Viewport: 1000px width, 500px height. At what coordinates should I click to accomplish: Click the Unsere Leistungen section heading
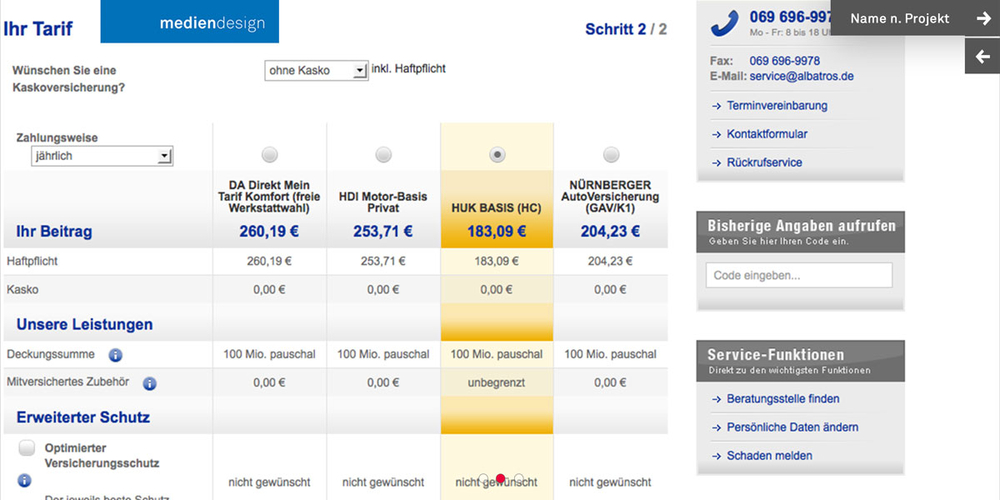point(85,325)
